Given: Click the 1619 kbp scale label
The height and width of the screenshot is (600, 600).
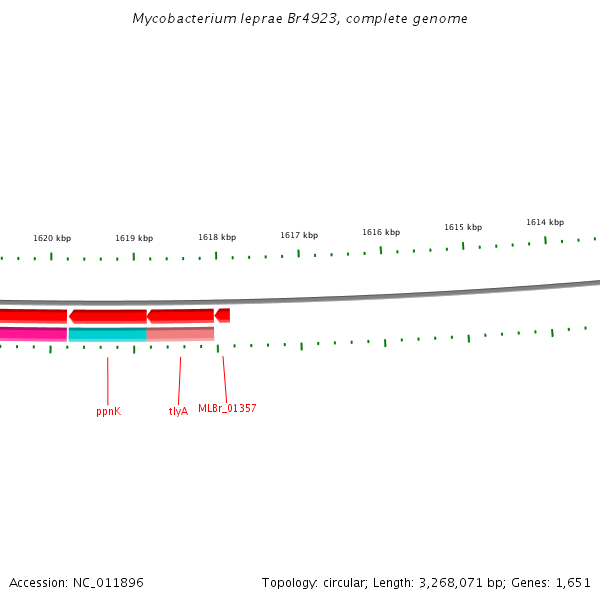Looking at the screenshot, I should 134,238.
